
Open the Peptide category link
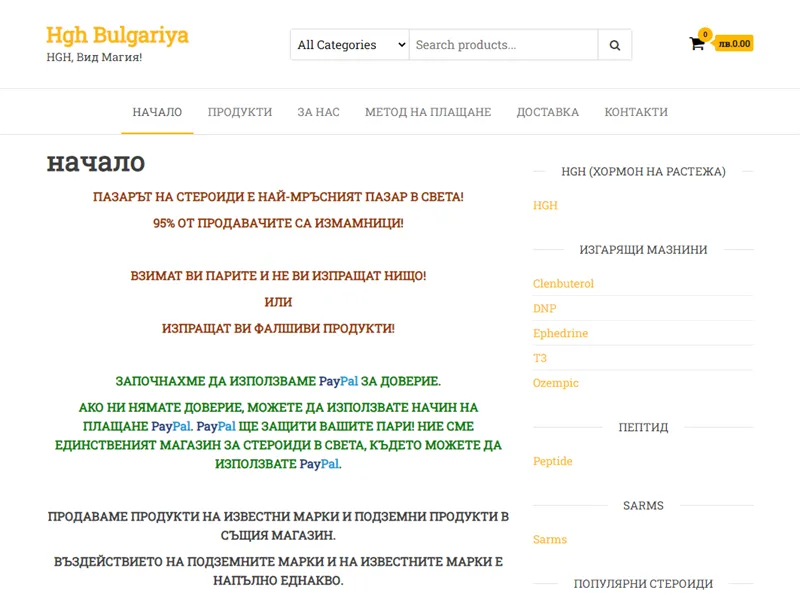tap(553, 461)
